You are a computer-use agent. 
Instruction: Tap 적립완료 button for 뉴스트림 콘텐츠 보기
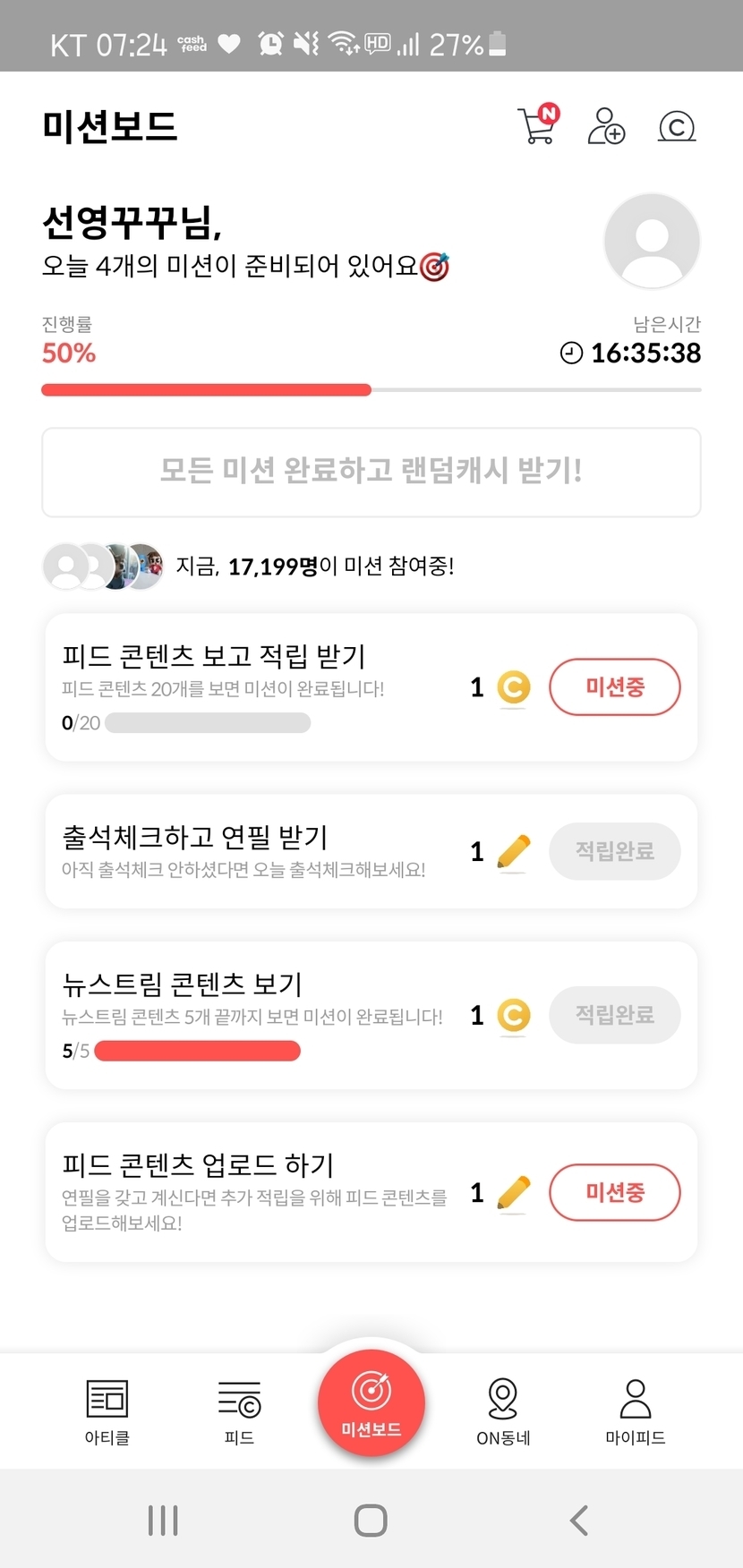[x=614, y=1015]
